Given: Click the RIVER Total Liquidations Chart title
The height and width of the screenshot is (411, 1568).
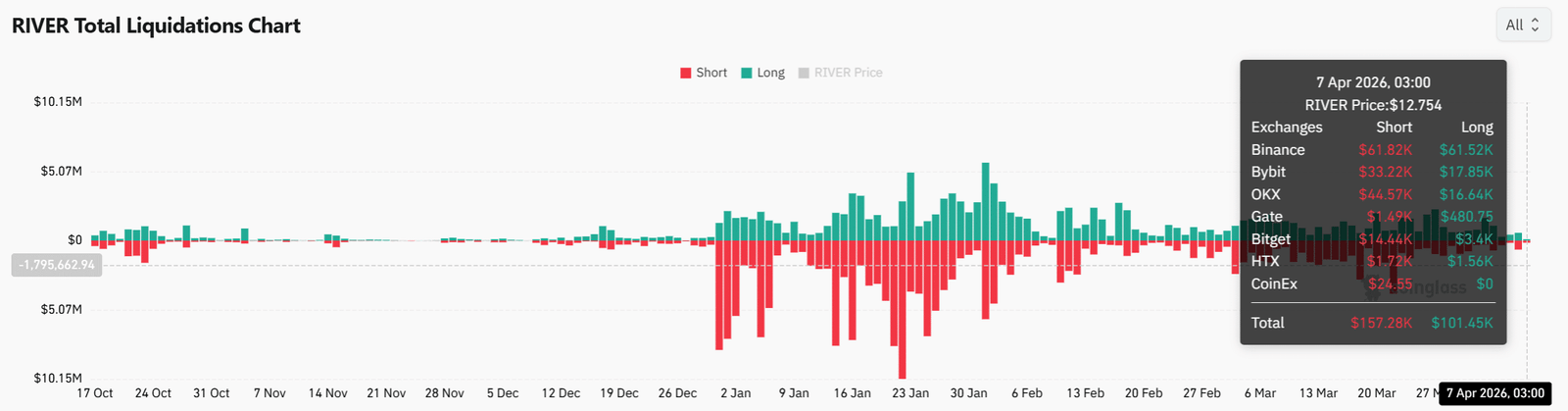Looking at the screenshot, I should click(156, 26).
